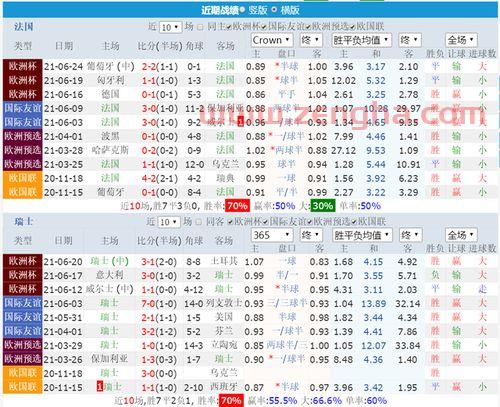Click score 2-2(1-1) for 葡萄牙 vs 法国
Image resolution: width=500 pixels, height=407 pixels.
click(160, 67)
